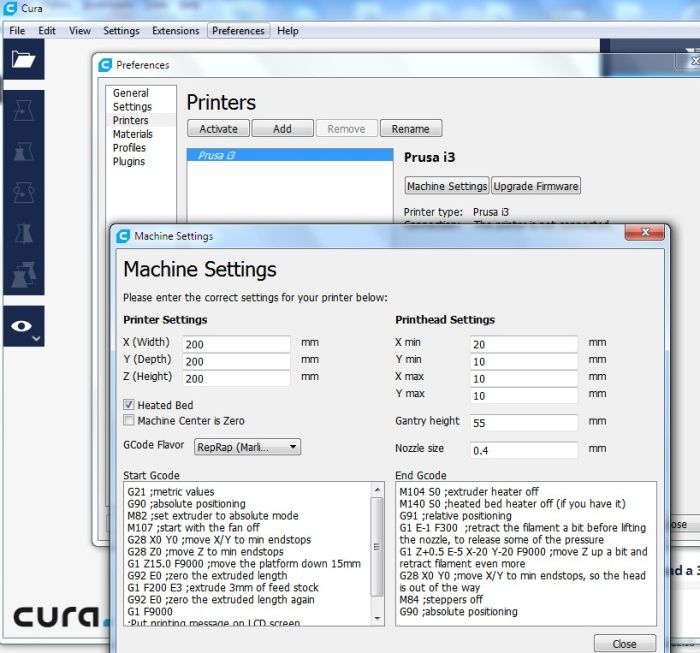Click the Upgrade Firmware button
This screenshot has height=653, width=700.
(536, 186)
